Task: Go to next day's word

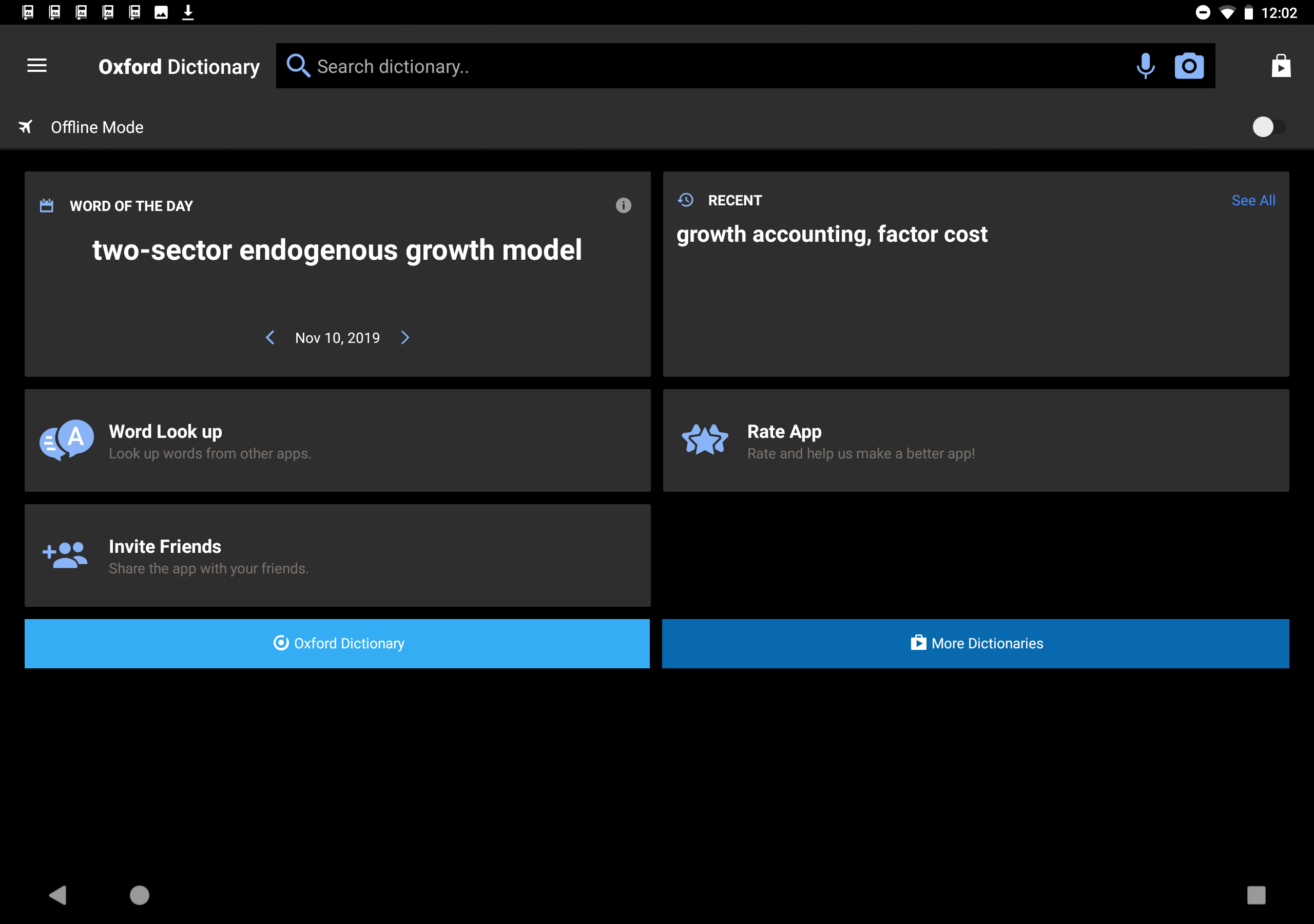Action: [x=405, y=338]
